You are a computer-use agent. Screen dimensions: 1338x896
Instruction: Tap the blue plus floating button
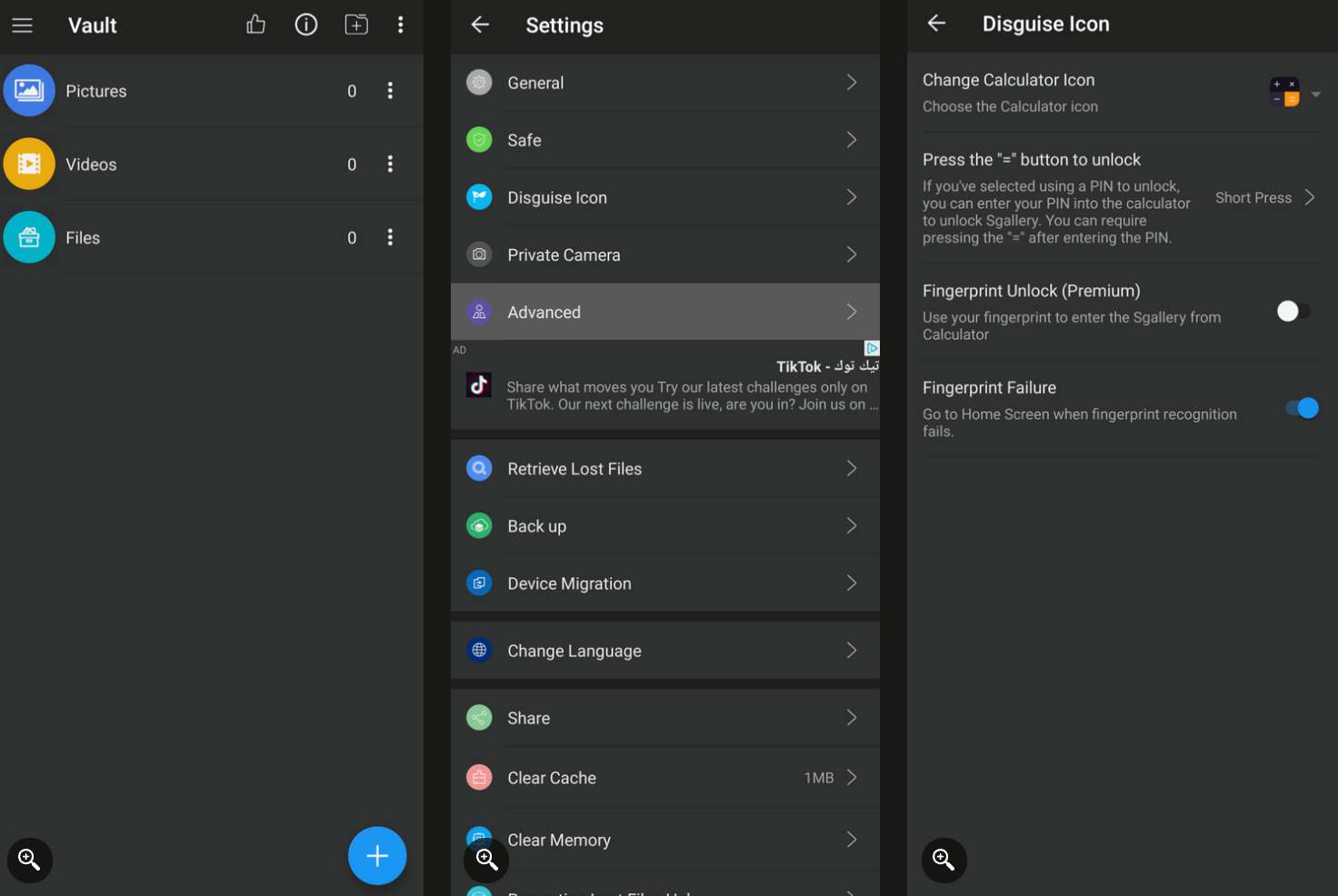pyautogui.click(x=377, y=855)
